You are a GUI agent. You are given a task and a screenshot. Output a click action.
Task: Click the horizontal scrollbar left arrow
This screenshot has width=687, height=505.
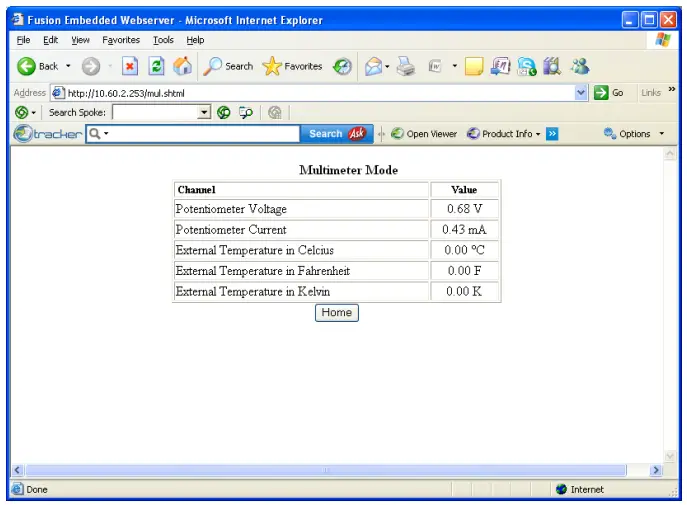tap(17, 470)
